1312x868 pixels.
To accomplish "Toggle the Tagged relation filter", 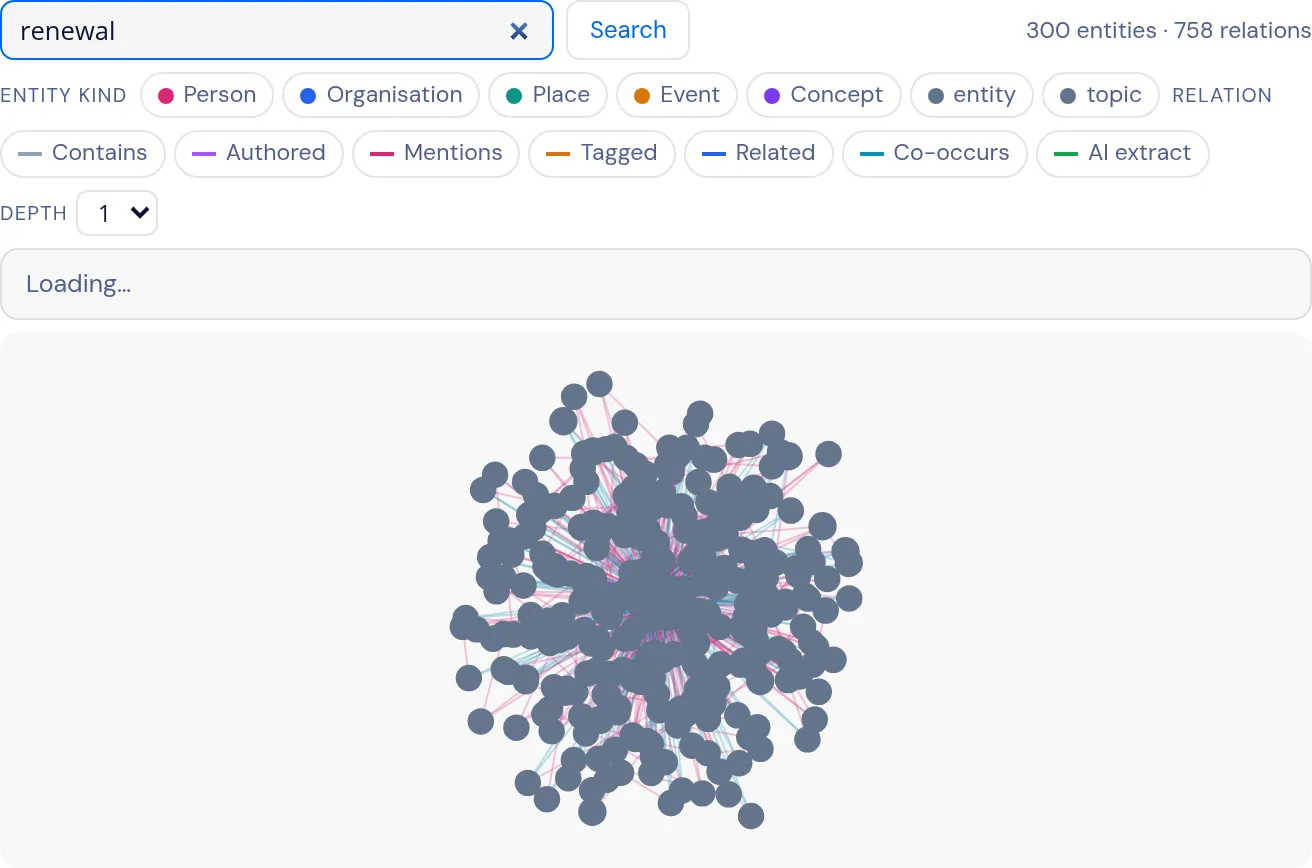I will pos(602,153).
